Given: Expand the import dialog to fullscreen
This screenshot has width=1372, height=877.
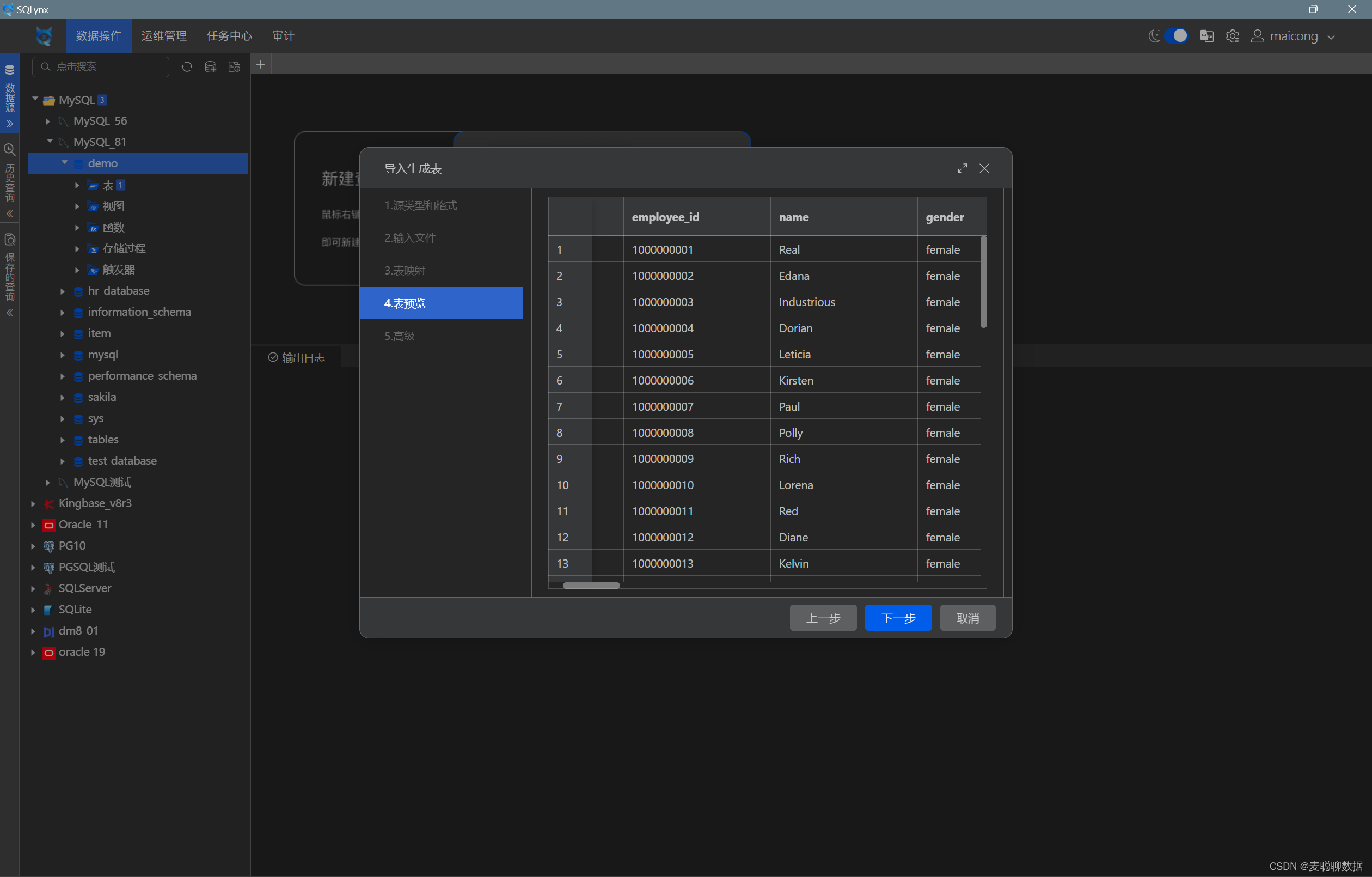Looking at the screenshot, I should [962, 168].
